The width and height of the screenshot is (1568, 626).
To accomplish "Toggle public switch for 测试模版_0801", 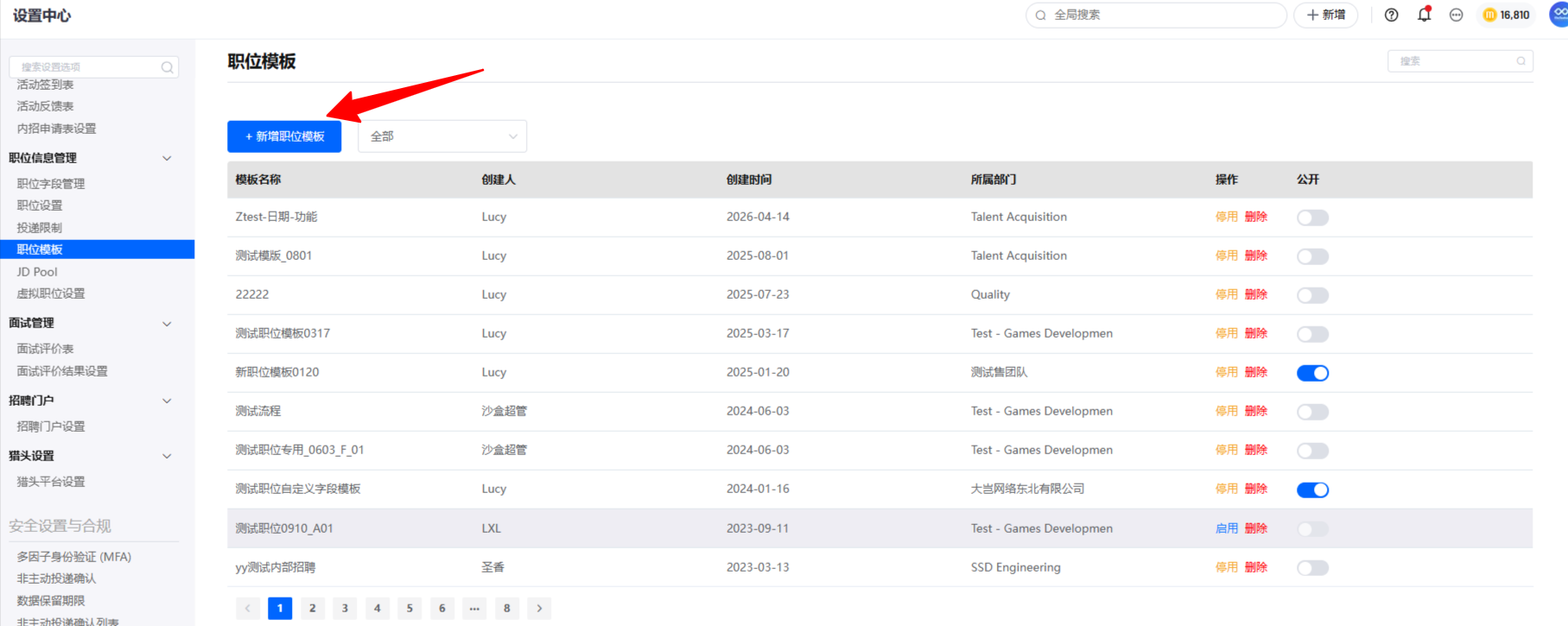I will (1312, 256).
